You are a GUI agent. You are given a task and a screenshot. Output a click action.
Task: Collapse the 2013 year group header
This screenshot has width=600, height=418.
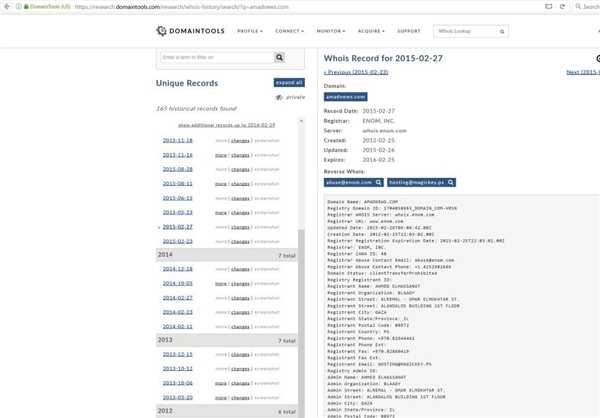click(x=227, y=340)
